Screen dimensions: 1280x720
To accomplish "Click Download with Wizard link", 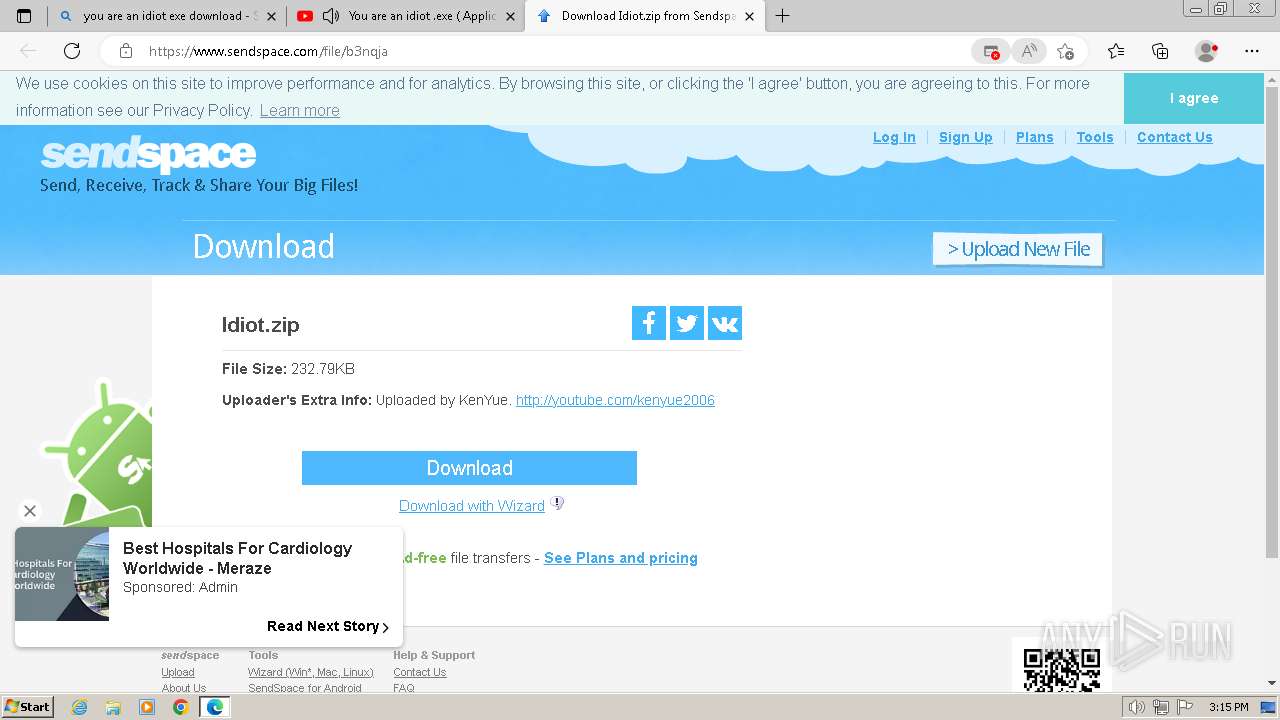I will point(472,506).
